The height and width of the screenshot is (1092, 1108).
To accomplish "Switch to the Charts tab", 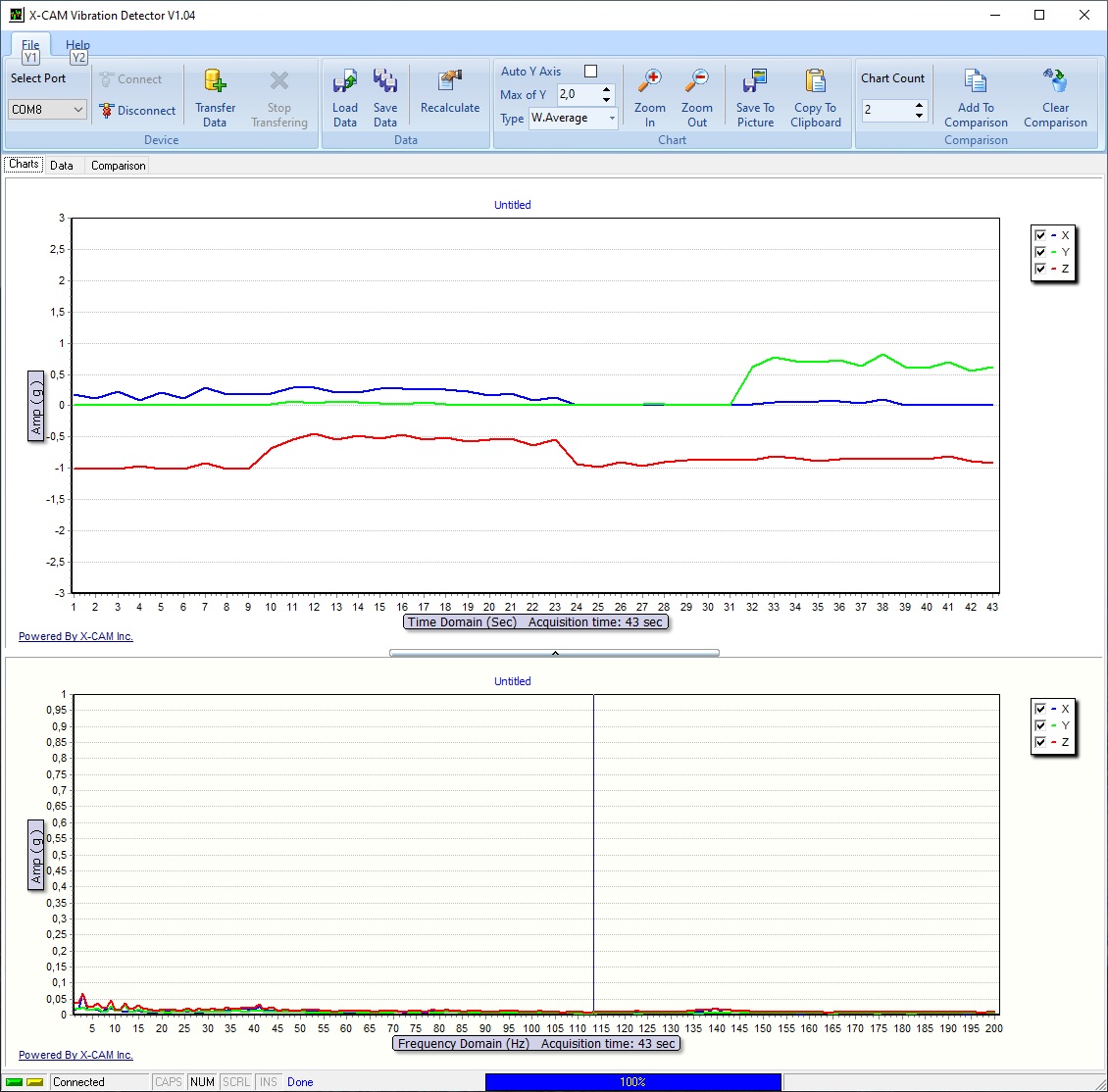I will [x=24, y=164].
